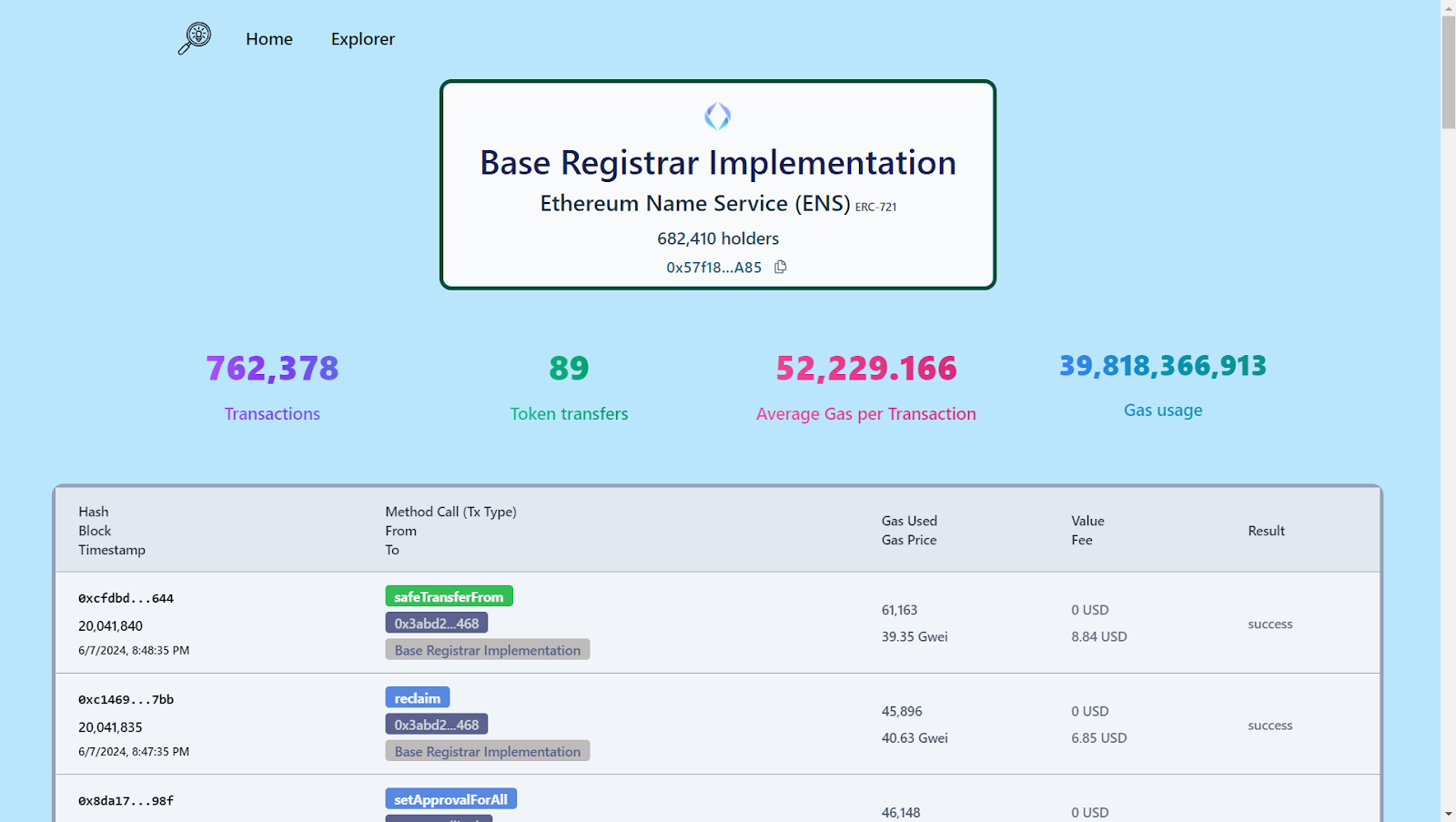Open block 20,041,835
Viewport: 1456px width, 822px height.
110,726
